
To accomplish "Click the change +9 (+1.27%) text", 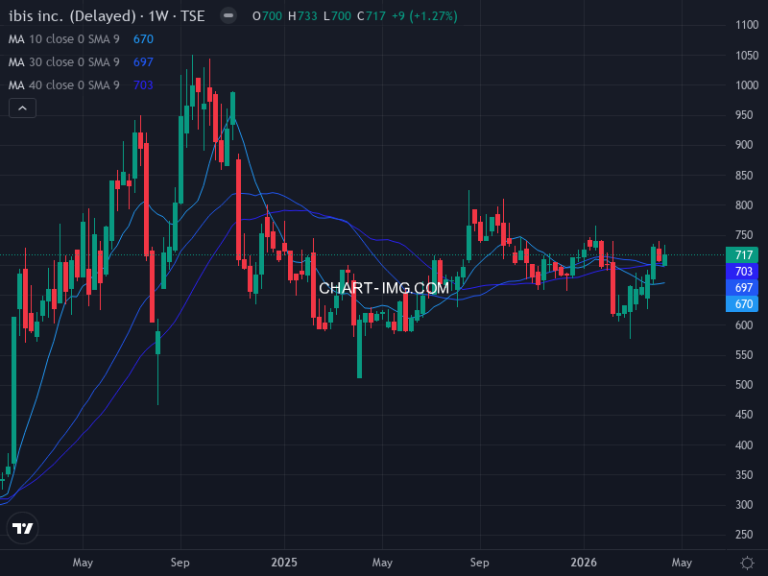I will pyautogui.click(x=425, y=16).
